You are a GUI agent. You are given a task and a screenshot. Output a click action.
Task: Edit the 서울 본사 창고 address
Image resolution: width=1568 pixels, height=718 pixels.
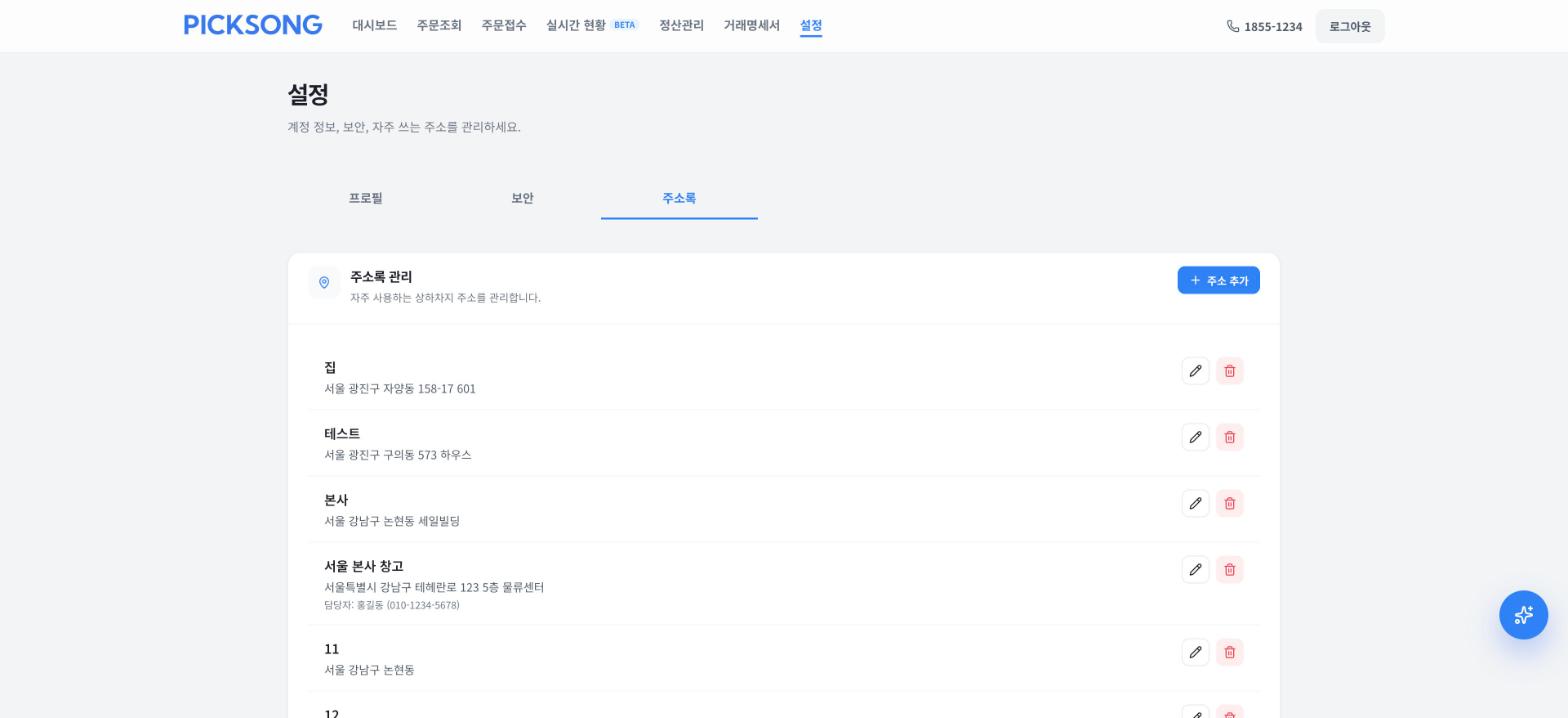1195,569
